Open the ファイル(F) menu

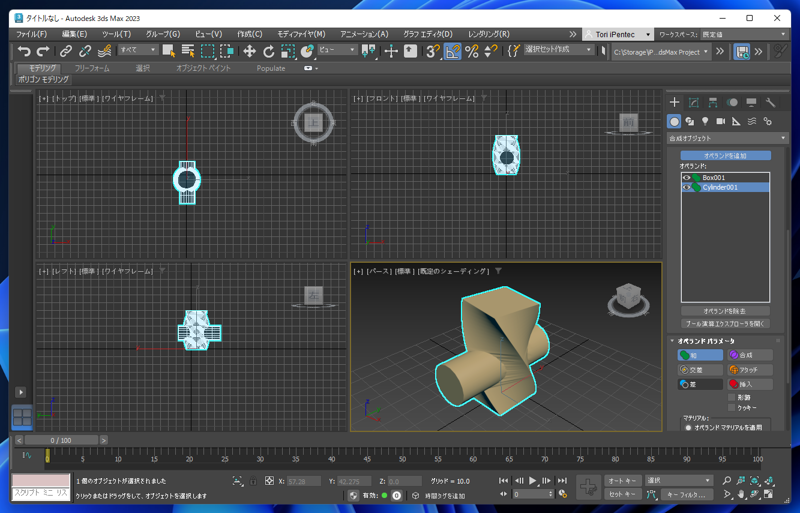click(32, 34)
